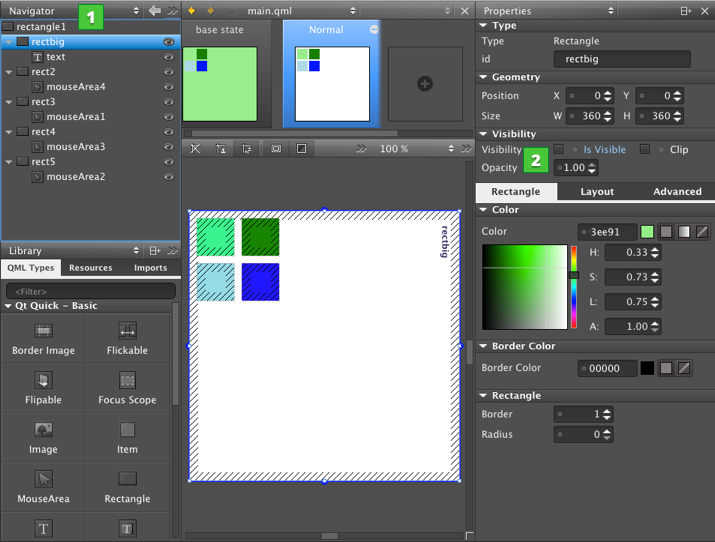
Task: Click the gradient color mode icon
Action: click(684, 232)
